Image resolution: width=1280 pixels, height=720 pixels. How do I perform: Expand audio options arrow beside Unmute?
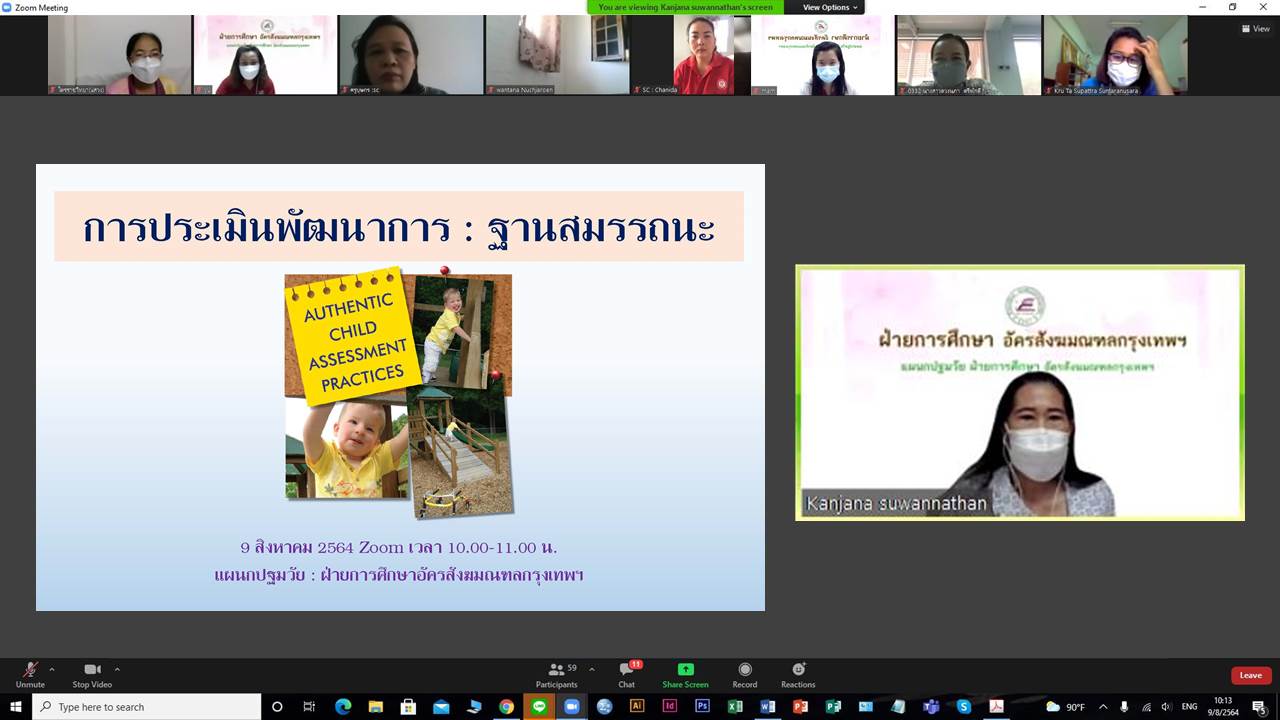click(x=52, y=669)
